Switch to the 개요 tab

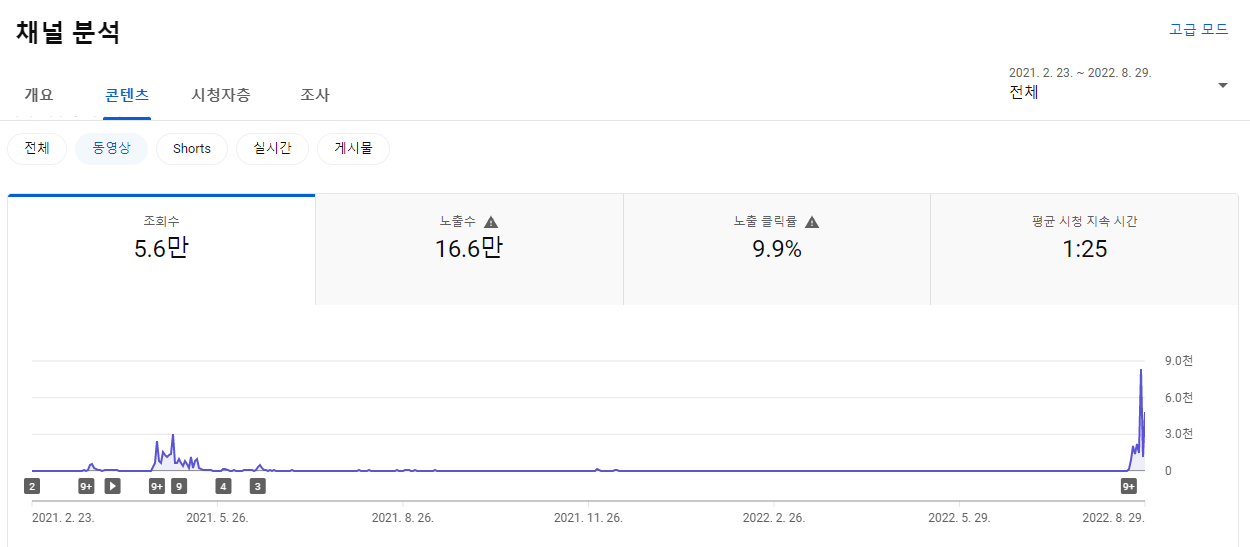[39, 95]
